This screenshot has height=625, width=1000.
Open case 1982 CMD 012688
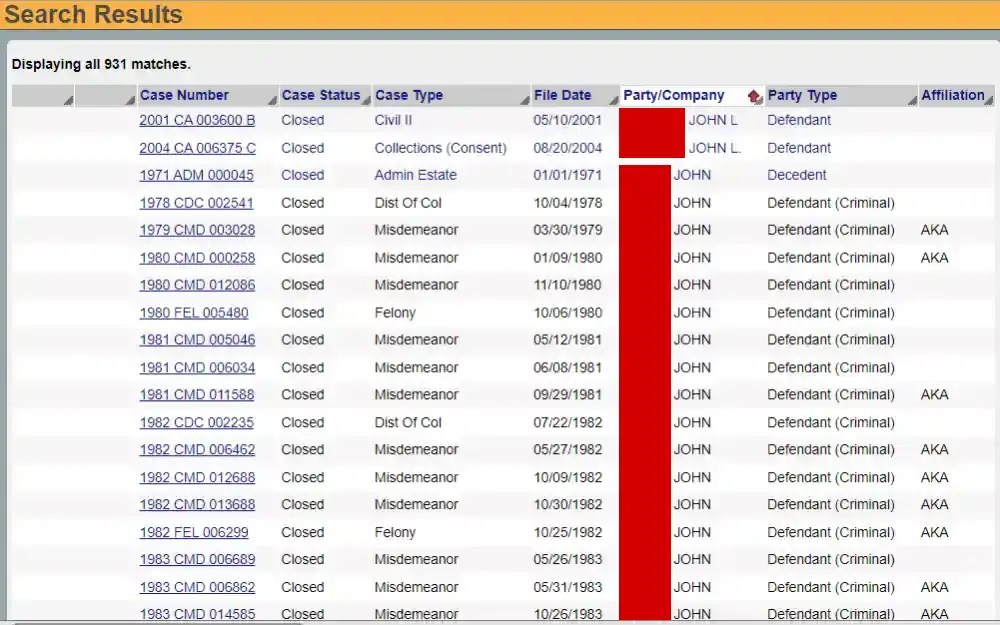197,477
